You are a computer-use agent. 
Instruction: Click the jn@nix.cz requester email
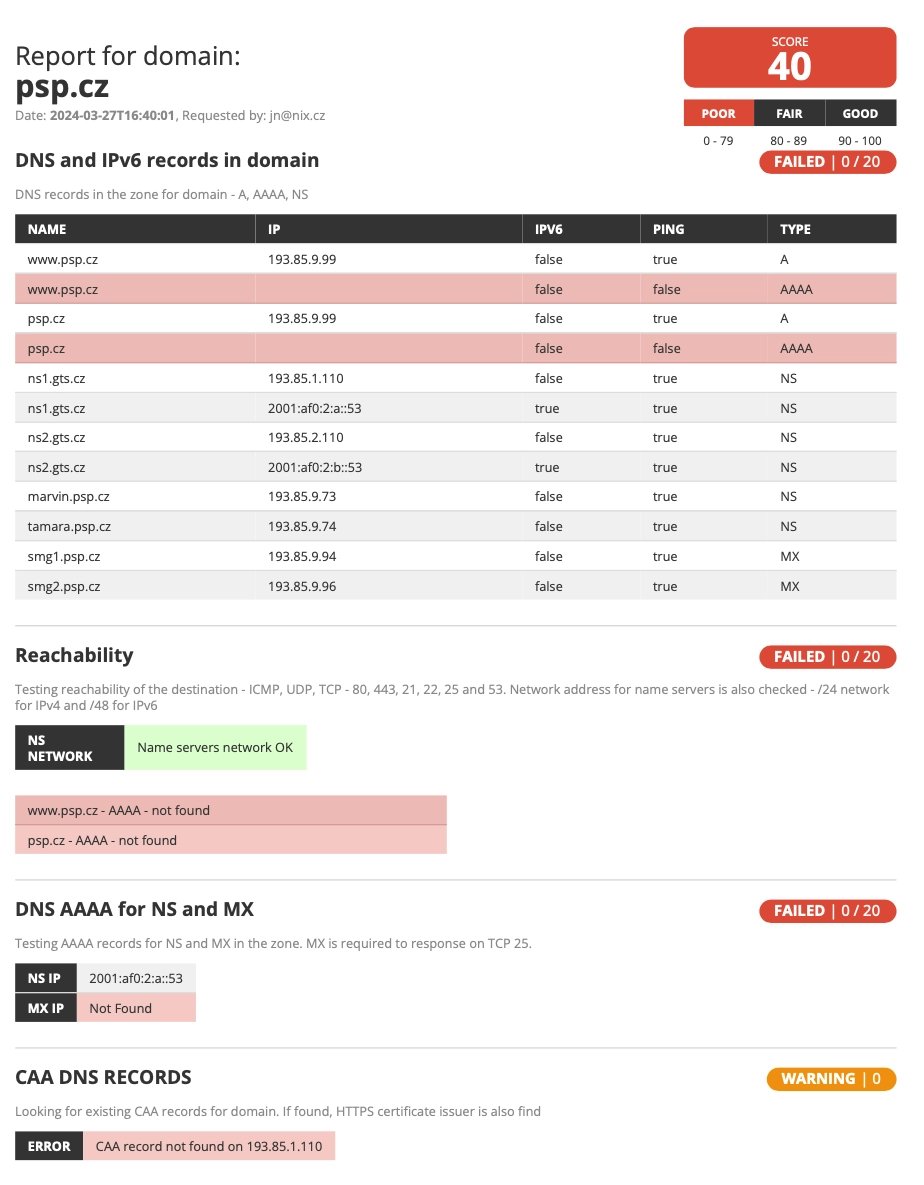tap(298, 116)
